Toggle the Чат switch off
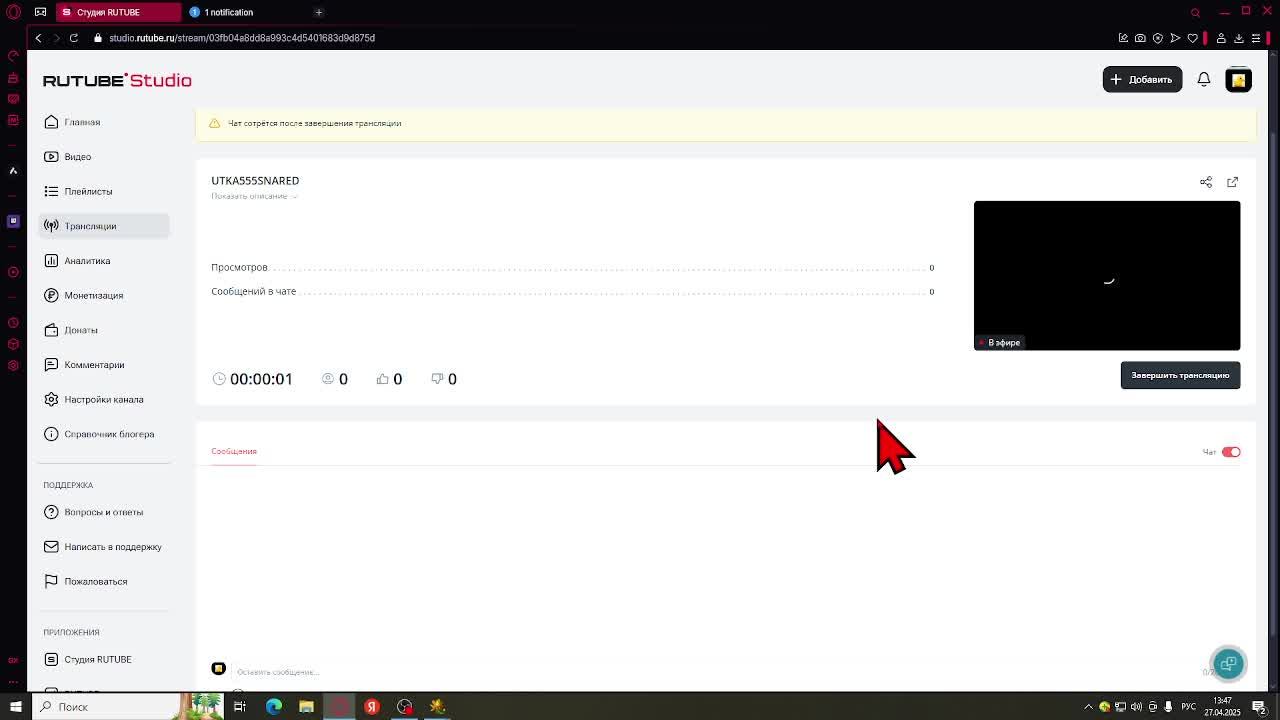This screenshot has height=720, width=1280. point(1231,452)
